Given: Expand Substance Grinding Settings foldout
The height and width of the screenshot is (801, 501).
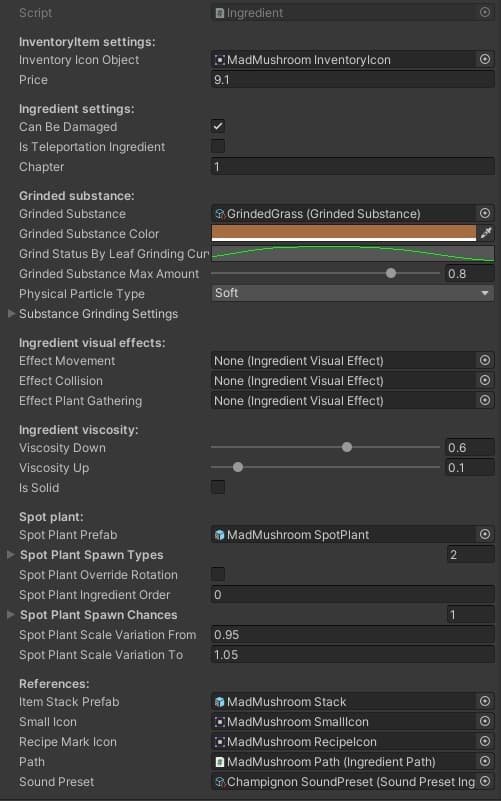Looking at the screenshot, I should (11, 314).
